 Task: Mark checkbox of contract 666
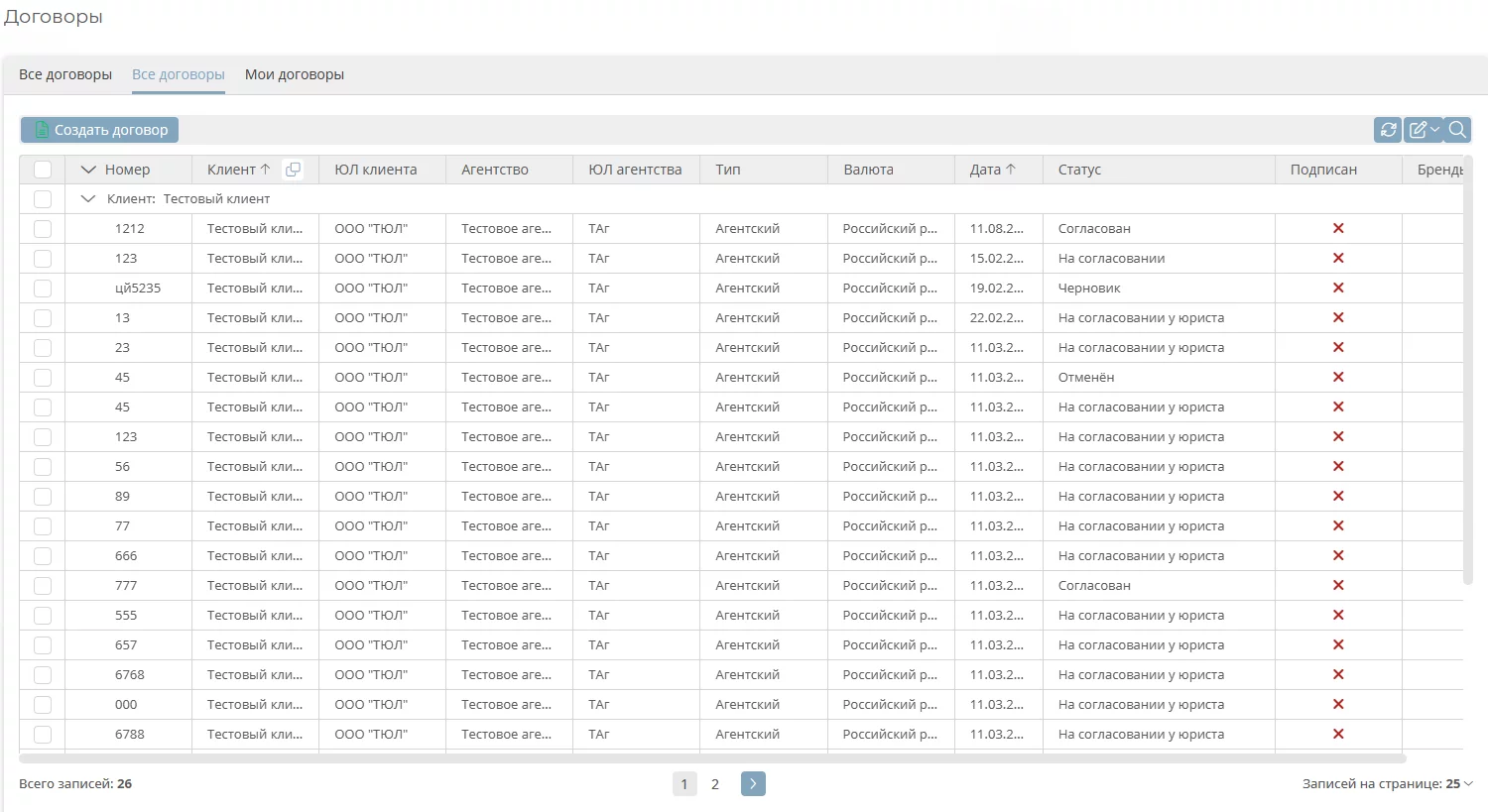[43, 556]
